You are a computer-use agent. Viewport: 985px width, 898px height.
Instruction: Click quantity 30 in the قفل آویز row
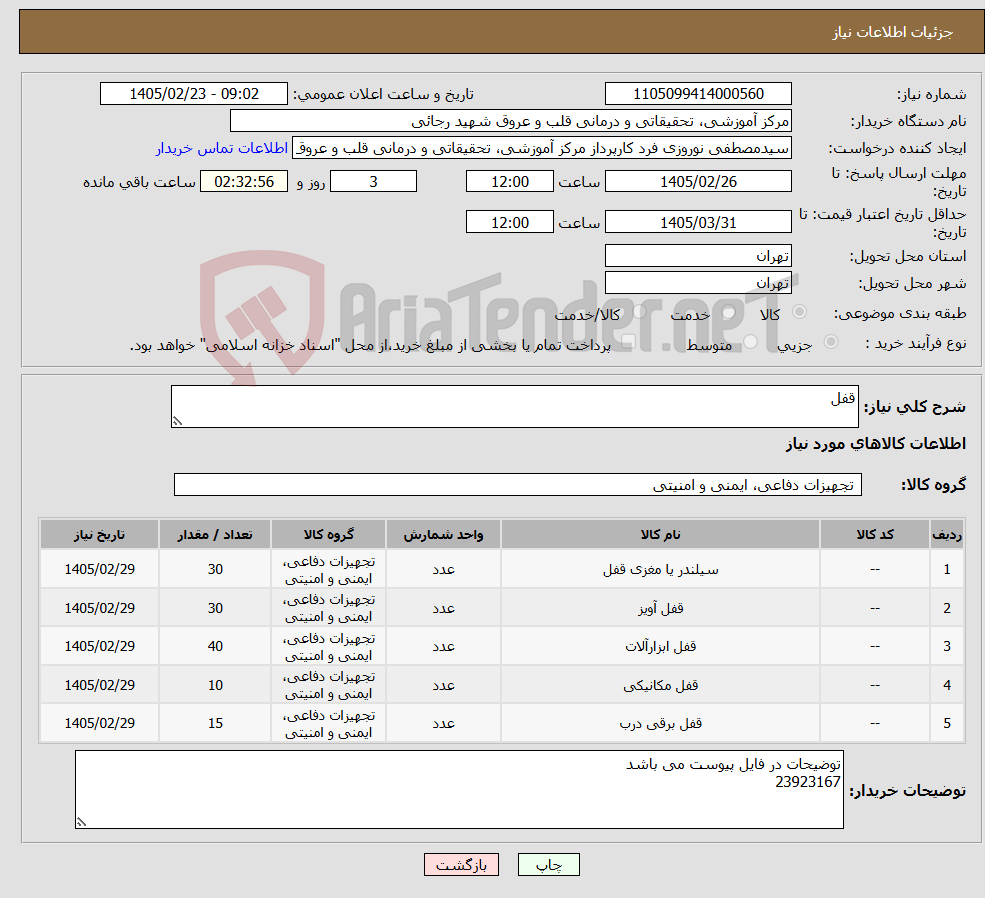pos(215,609)
